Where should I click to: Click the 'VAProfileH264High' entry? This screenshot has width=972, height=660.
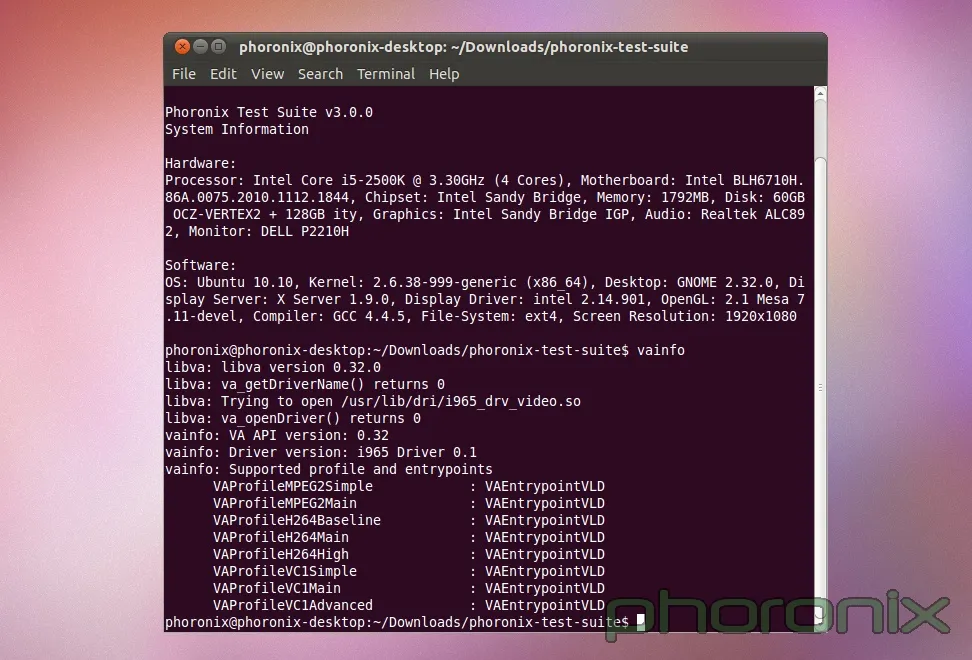[281, 554]
